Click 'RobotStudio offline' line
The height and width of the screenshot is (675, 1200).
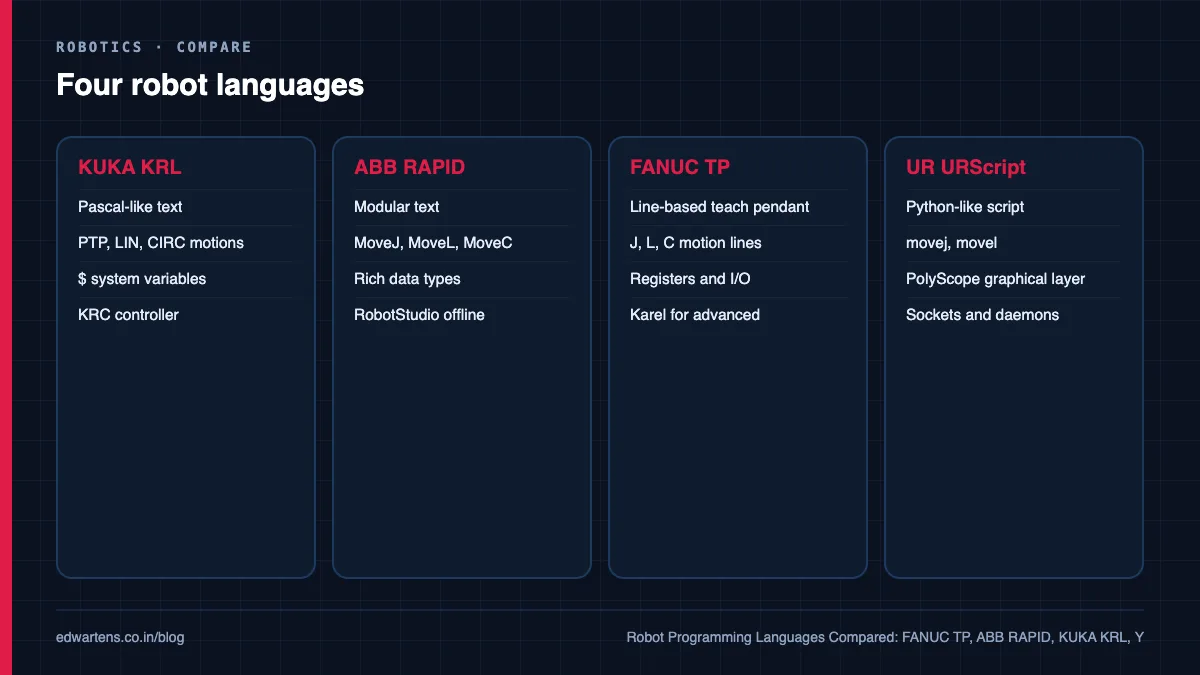pos(419,315)
